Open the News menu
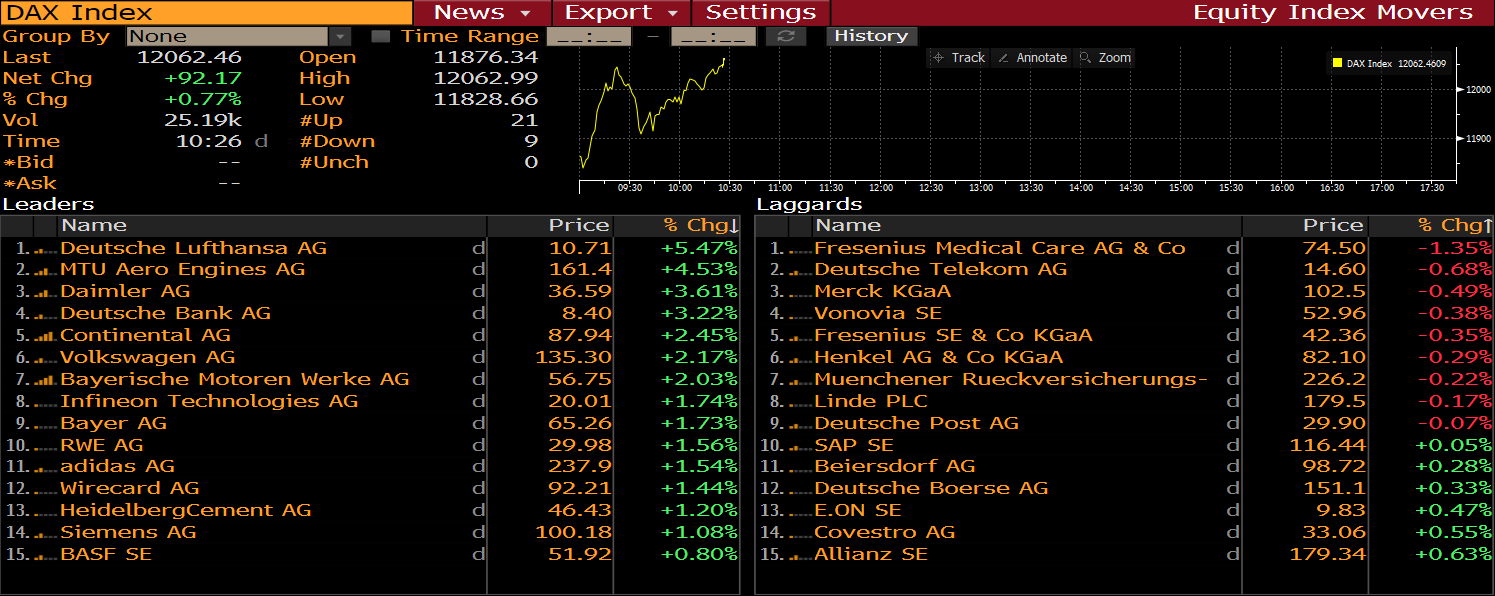The width and height of the screenshot is (1495, 596). [482, 13]
